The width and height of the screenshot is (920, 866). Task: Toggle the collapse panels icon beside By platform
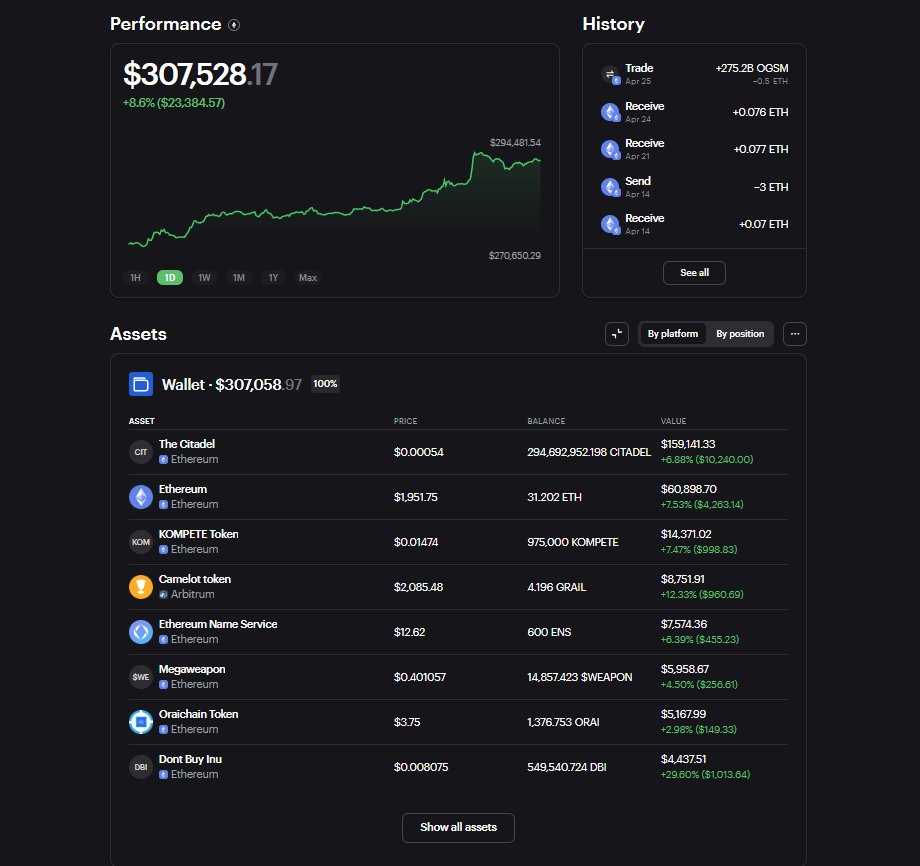[617, 334]
